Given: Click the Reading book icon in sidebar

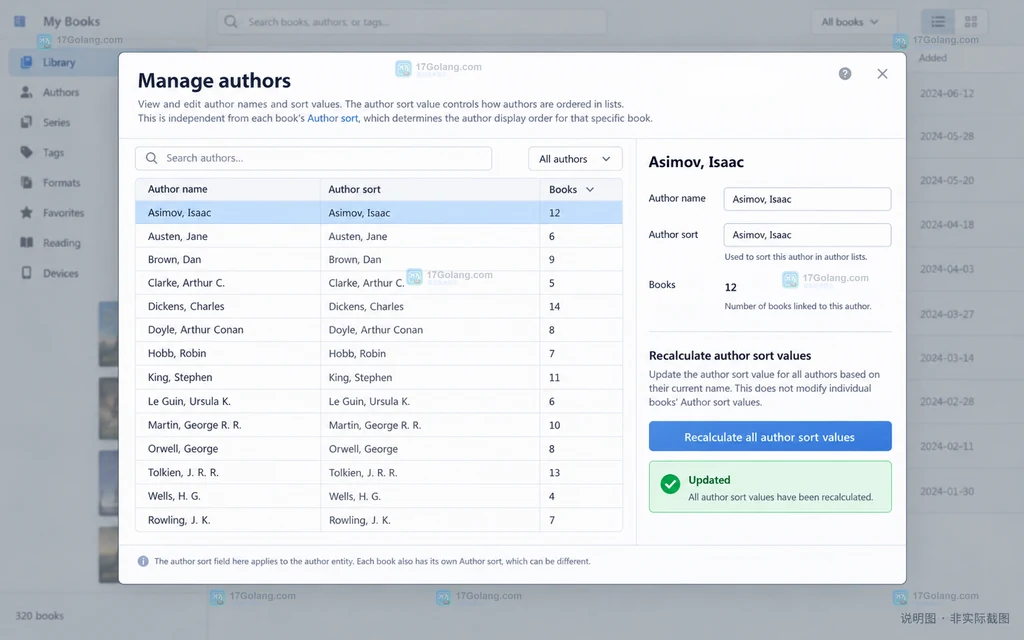Looking at the screenshot, I should (26, 242).
